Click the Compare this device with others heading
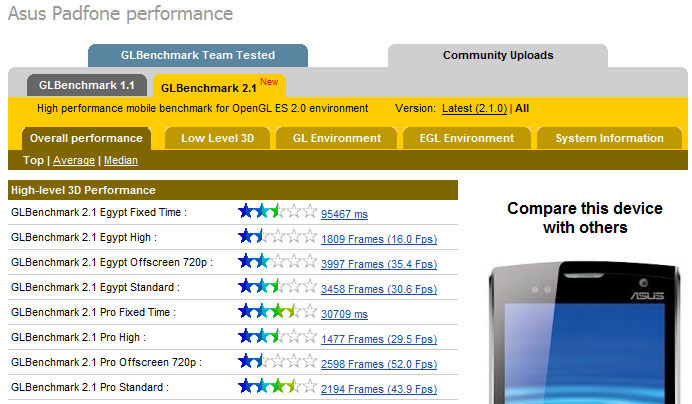The height and width of the screenshot is (404, 692). point(585,218)
